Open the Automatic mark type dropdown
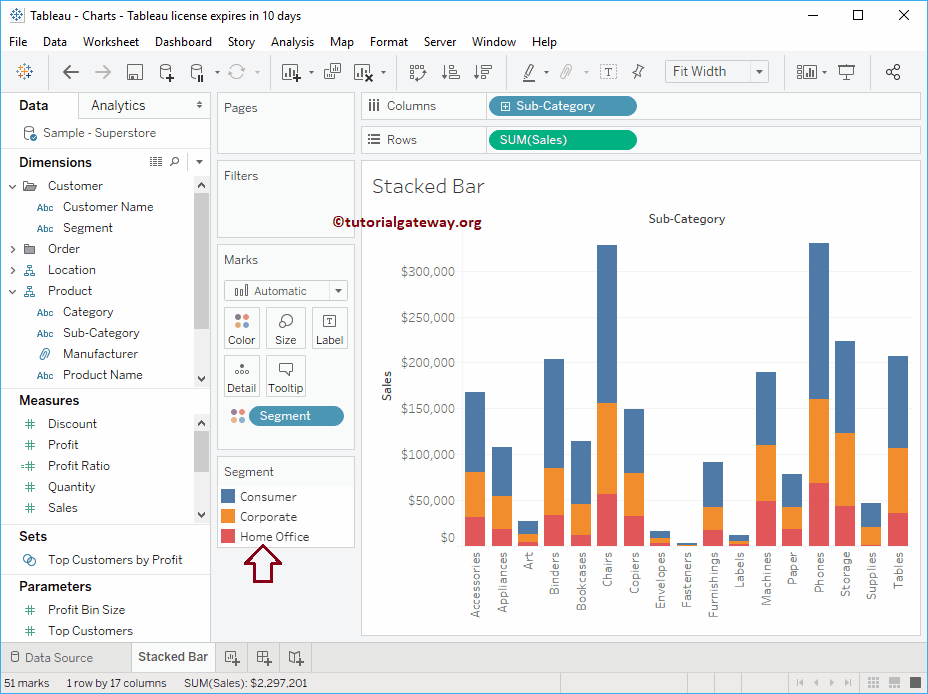 (x=339, y=291)
